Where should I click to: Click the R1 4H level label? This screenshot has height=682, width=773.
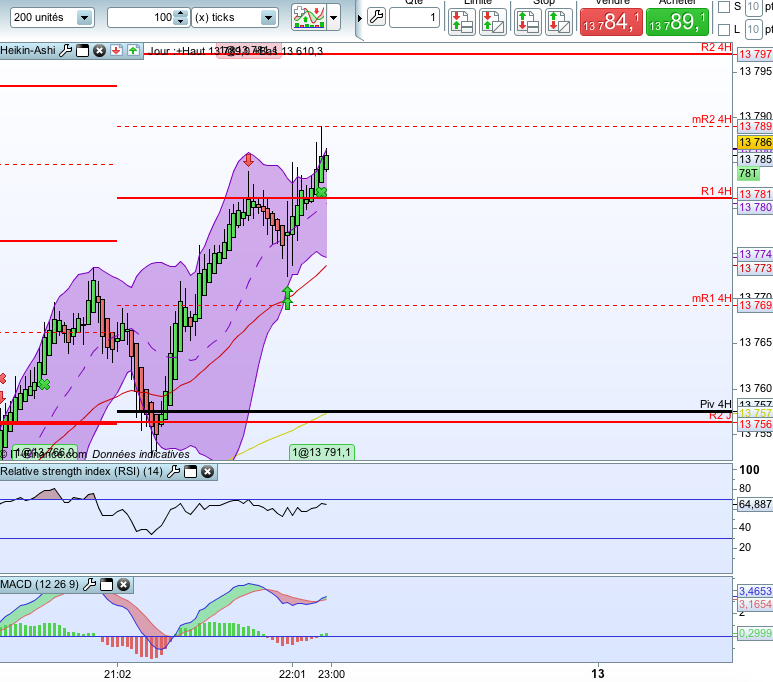(716, 191)
